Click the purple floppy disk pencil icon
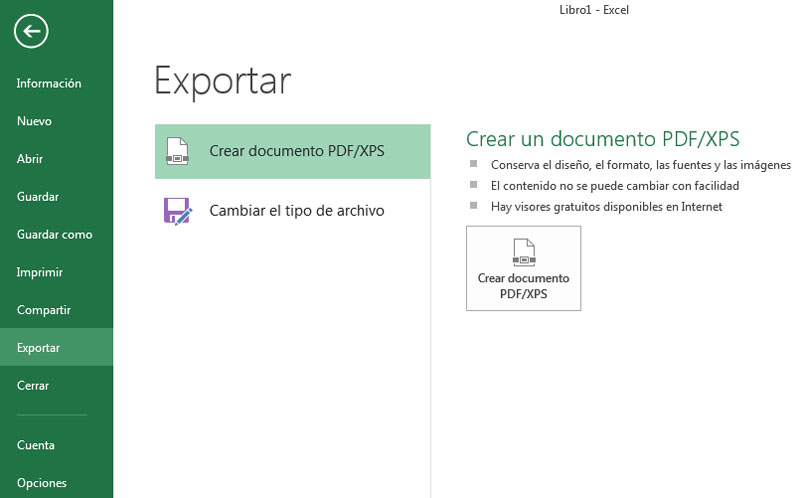 178,211
